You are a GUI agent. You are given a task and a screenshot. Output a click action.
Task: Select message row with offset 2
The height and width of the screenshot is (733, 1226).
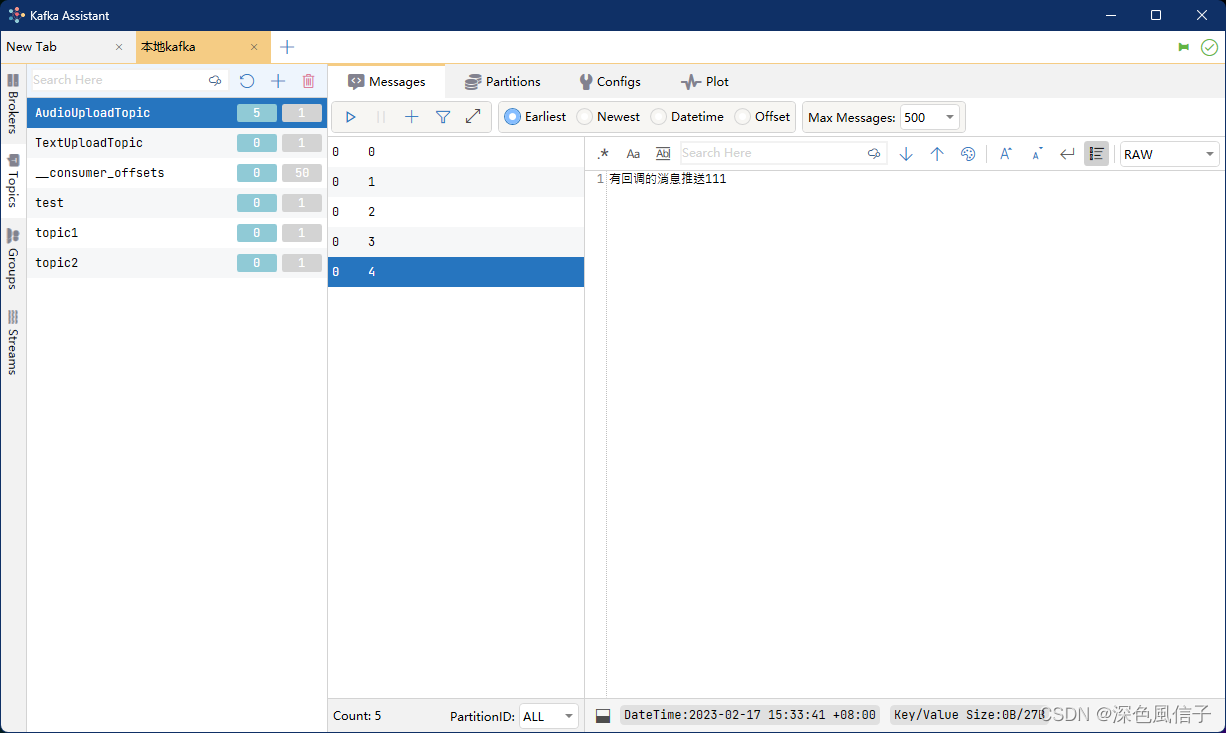tap(456, 212)
